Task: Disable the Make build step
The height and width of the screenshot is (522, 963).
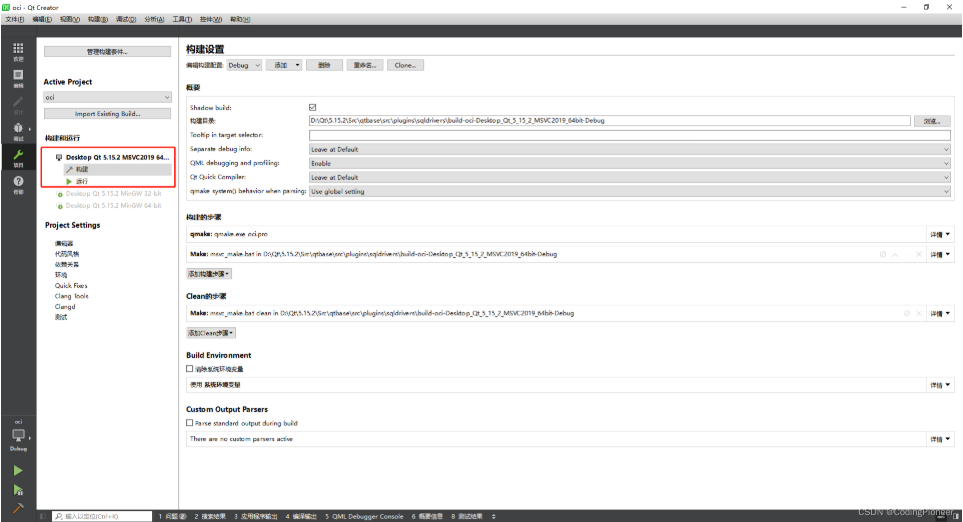Action: point(883,254)
